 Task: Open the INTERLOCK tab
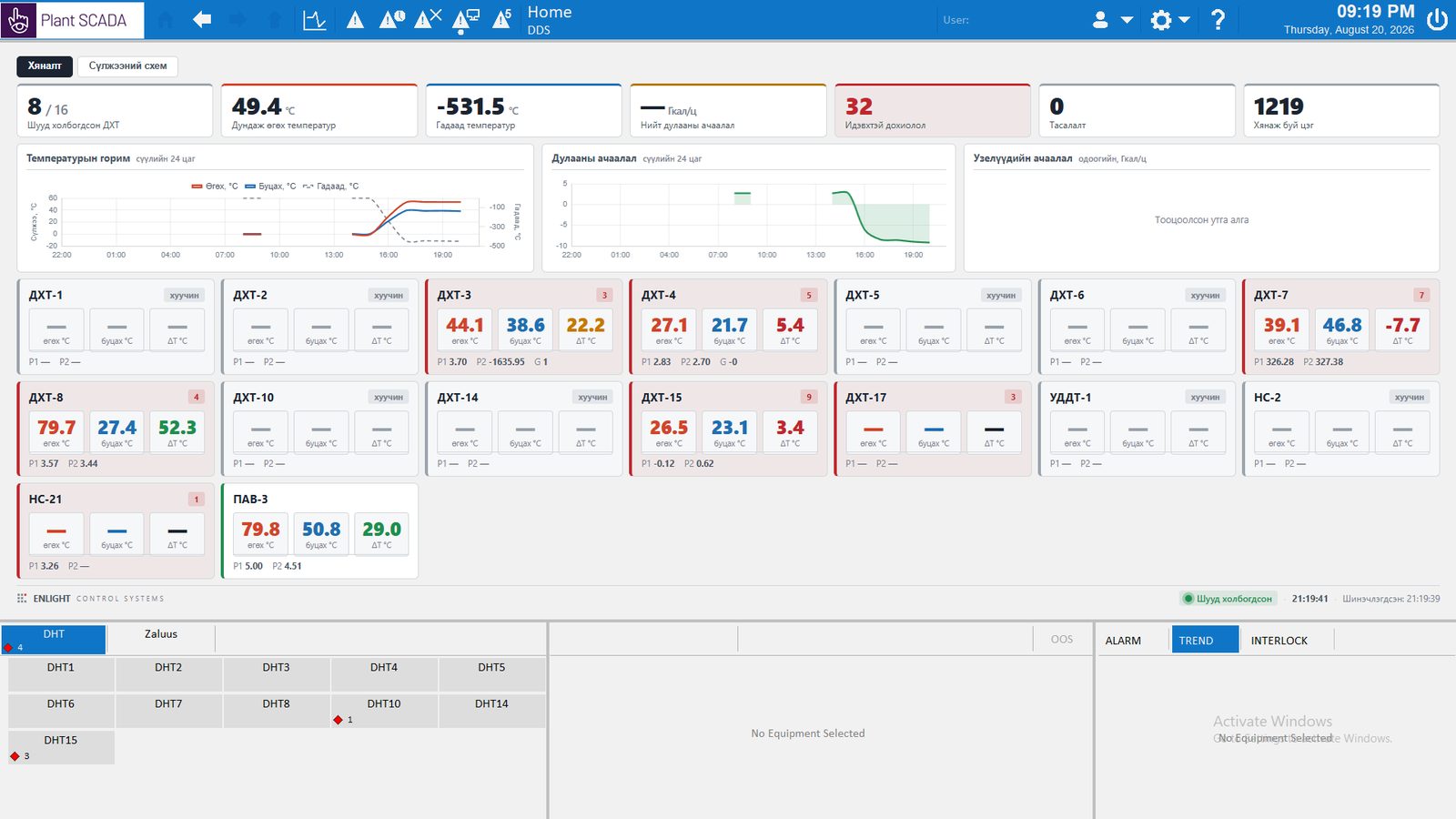pyautogui.click(x=1279, y=640)
